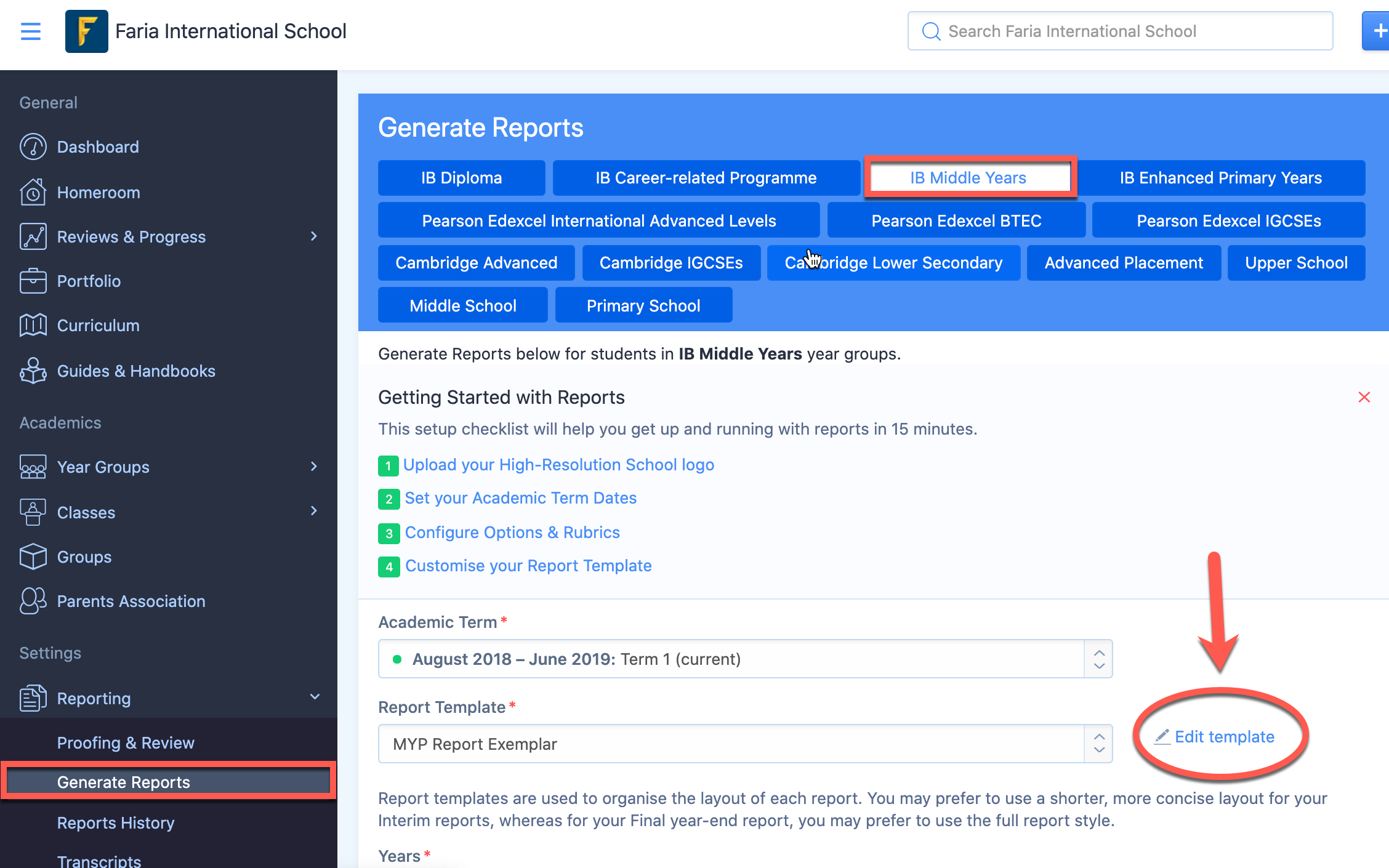Screen dimensions: 1389x868
Task: Click the Faria International School title
Action: point(231,31)
